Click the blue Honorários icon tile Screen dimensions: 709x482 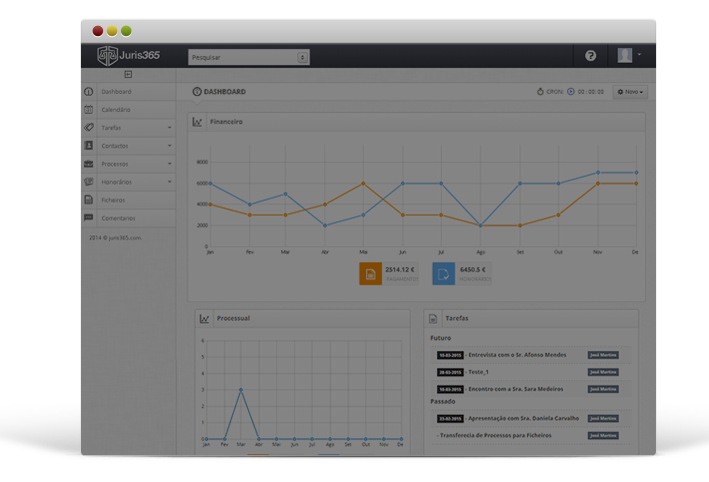(x=443, y=274)
